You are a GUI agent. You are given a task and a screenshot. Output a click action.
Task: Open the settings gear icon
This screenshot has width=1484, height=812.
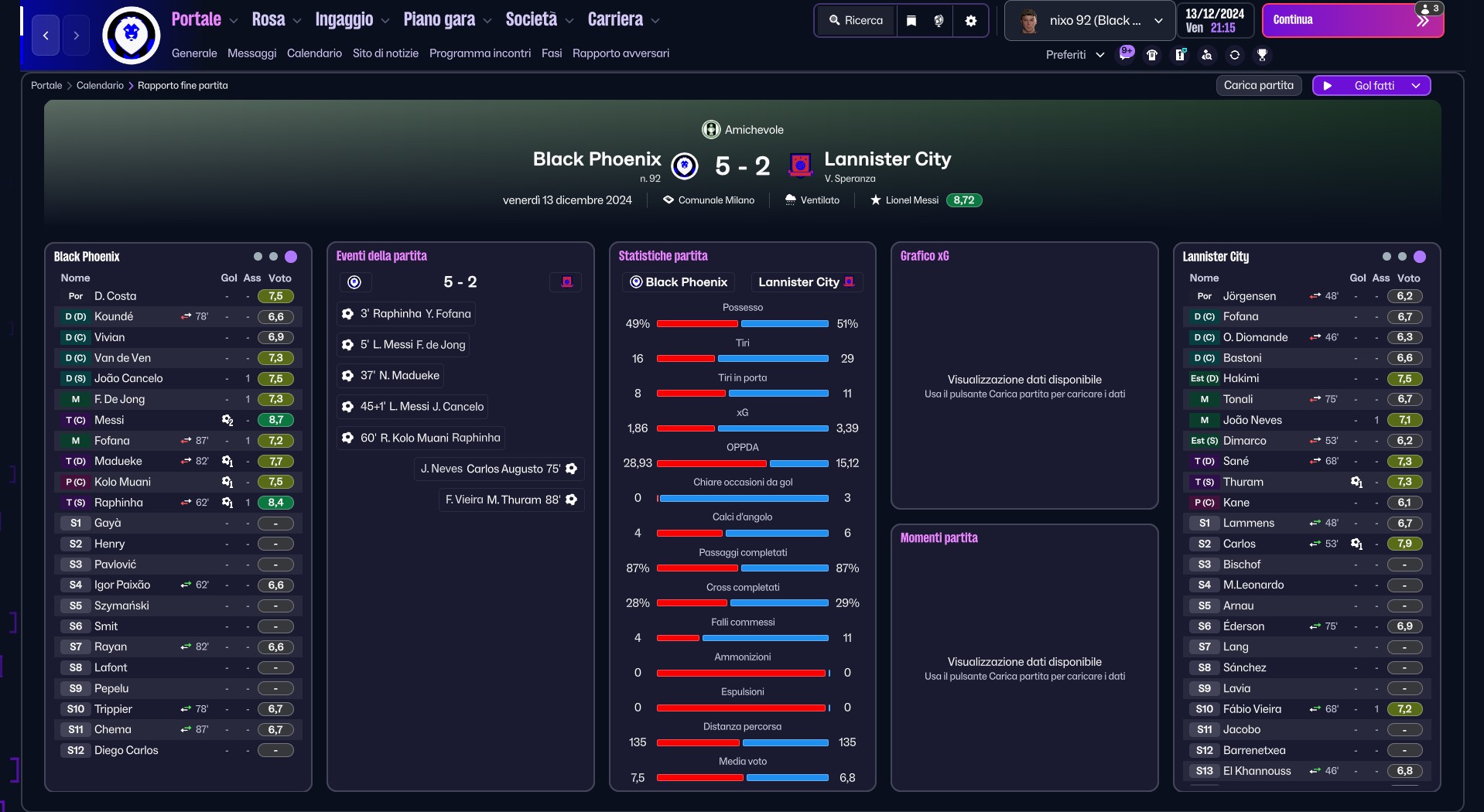[971, 21]
